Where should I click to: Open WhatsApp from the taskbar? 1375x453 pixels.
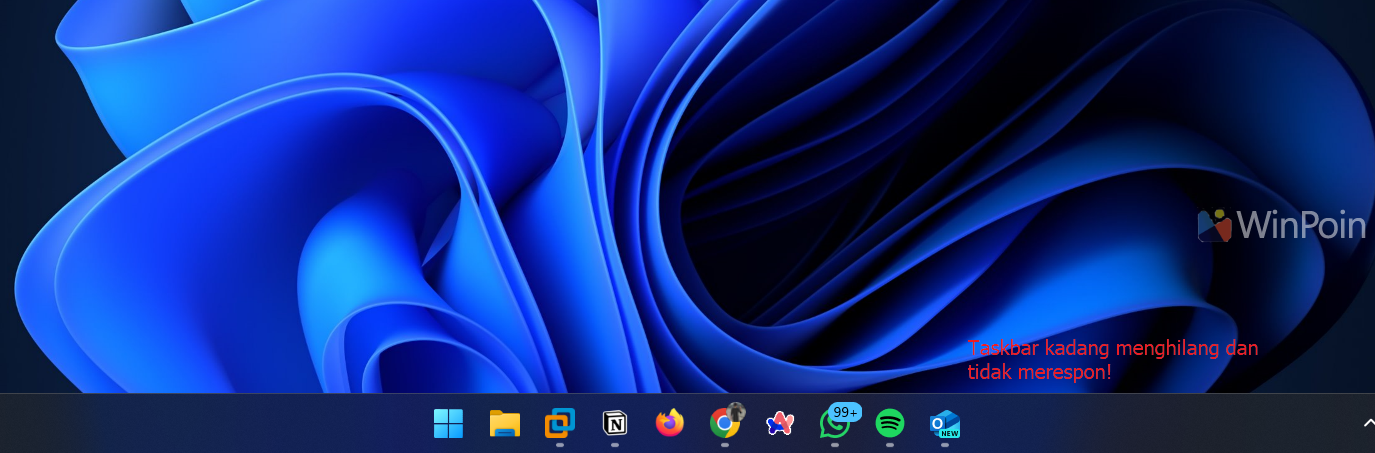pyautogui.click(x=833, y=425)
